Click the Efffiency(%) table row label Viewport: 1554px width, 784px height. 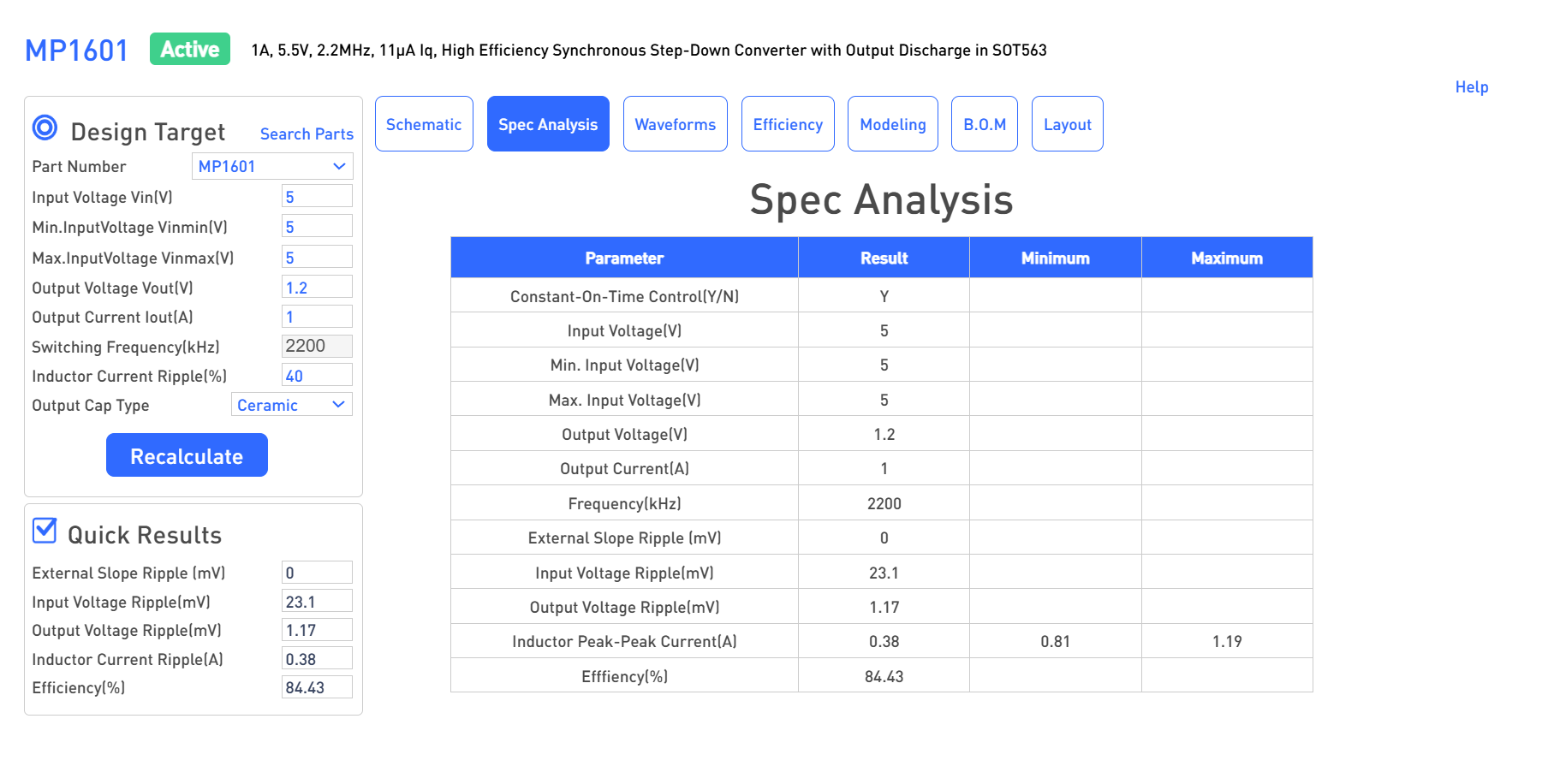coord(624,676)
